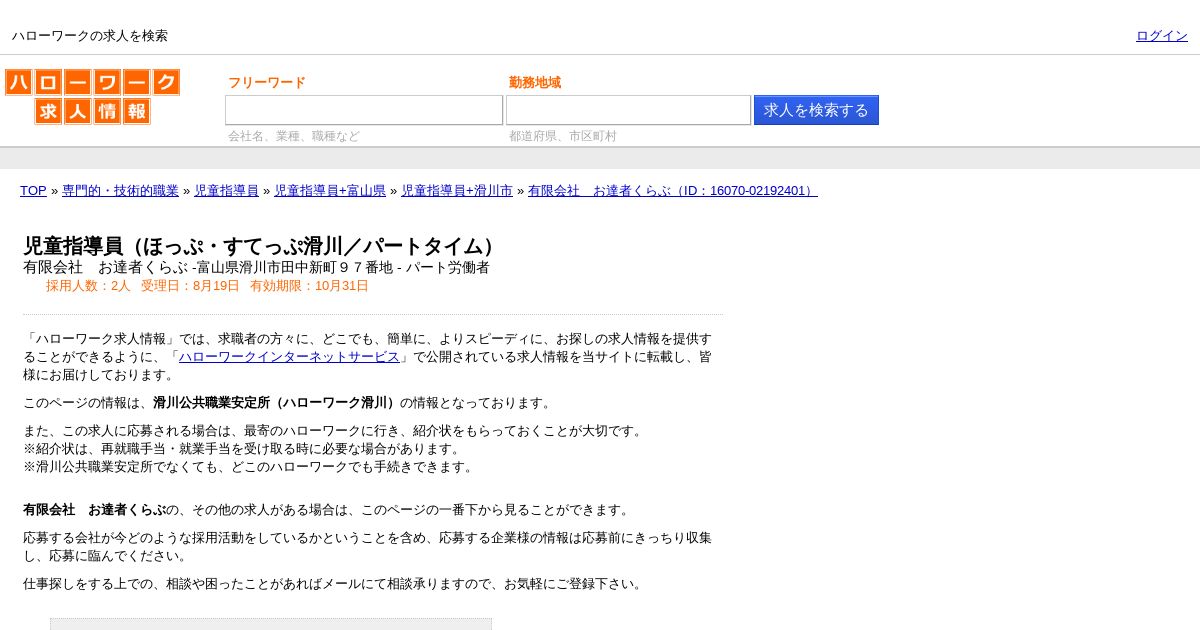Click the 求人を検索する button
1200x630 pixels.
pyautogui.click(x=816, y=110)
